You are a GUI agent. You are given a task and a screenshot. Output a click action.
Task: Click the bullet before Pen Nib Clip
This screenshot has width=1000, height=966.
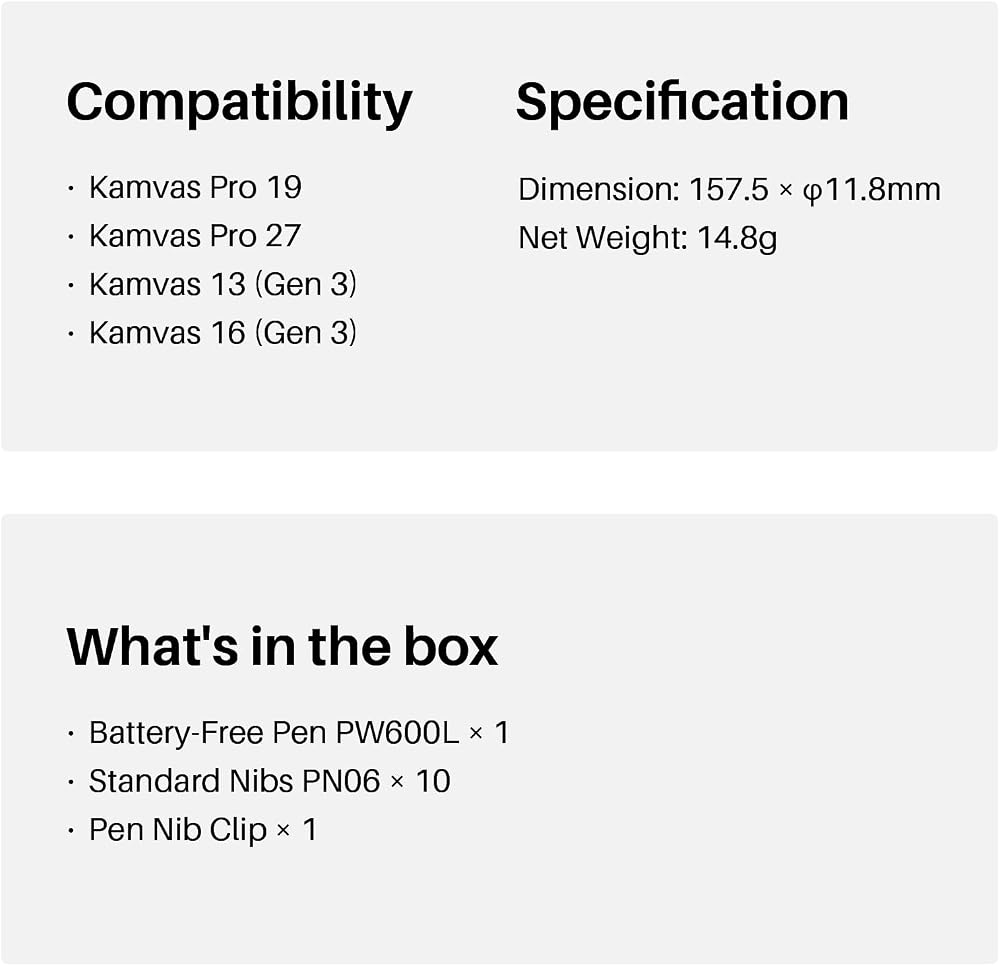click(x=71, y=830)
